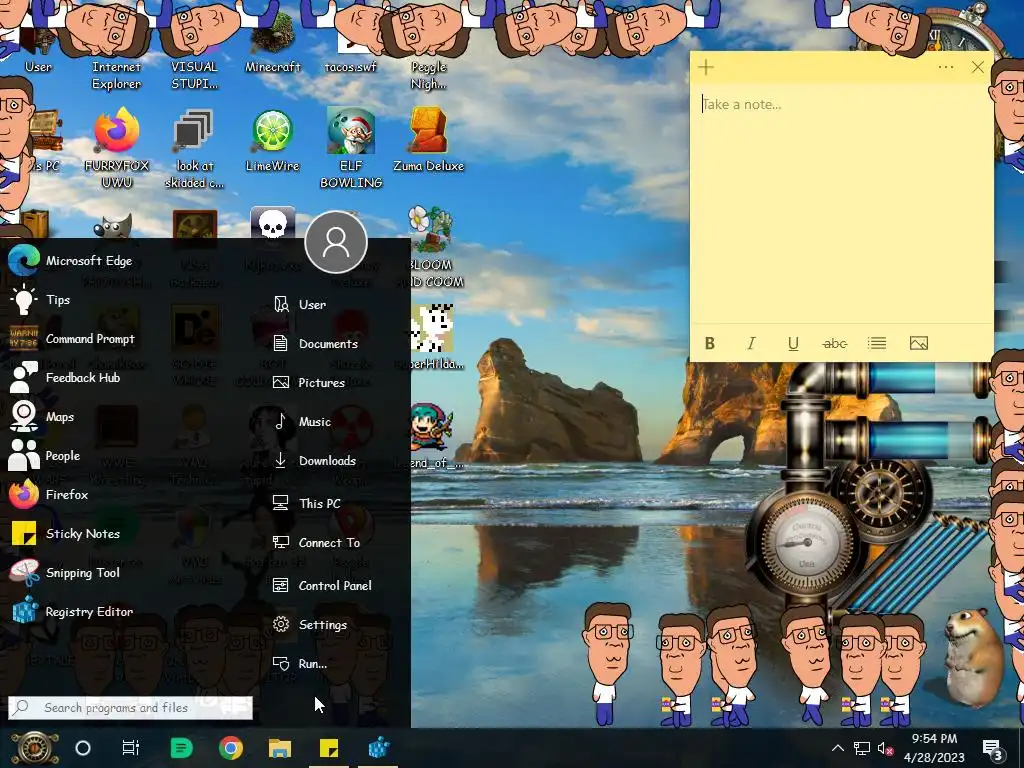
Task: Open the taskbar clock and date
Action: click(934, 748)
